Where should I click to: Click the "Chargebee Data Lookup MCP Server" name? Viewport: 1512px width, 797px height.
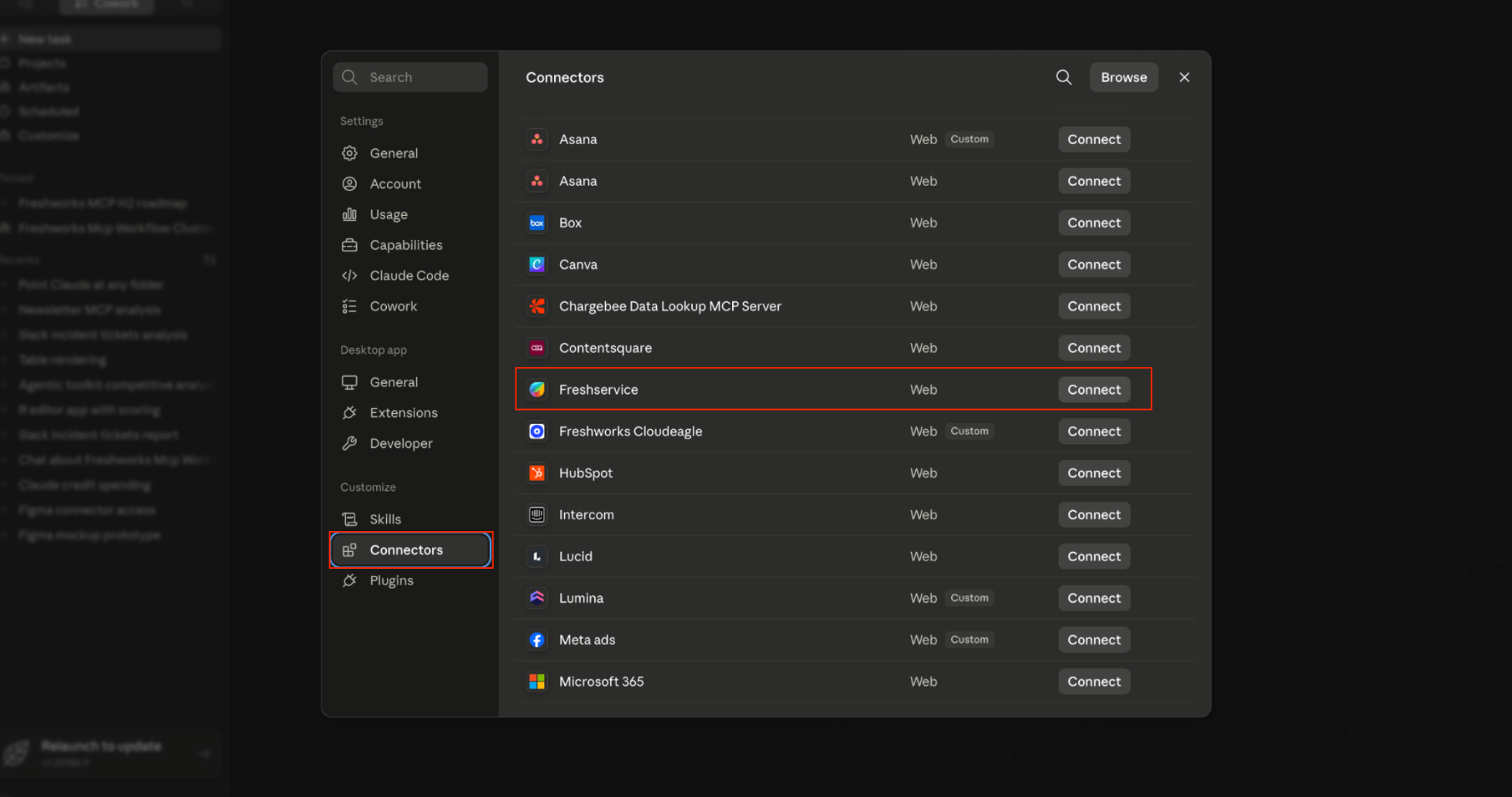click(x=670, y=306)
